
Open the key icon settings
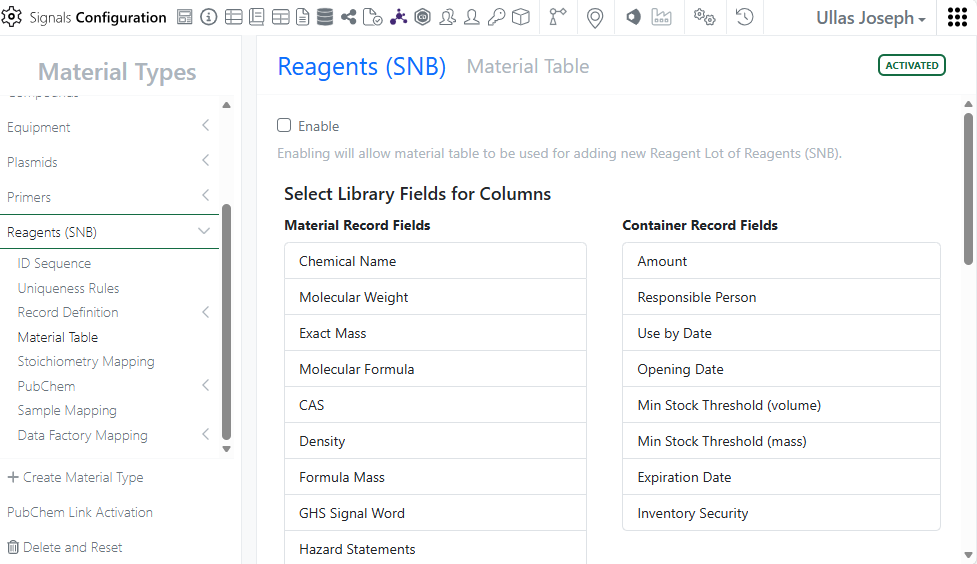(496, 17)
